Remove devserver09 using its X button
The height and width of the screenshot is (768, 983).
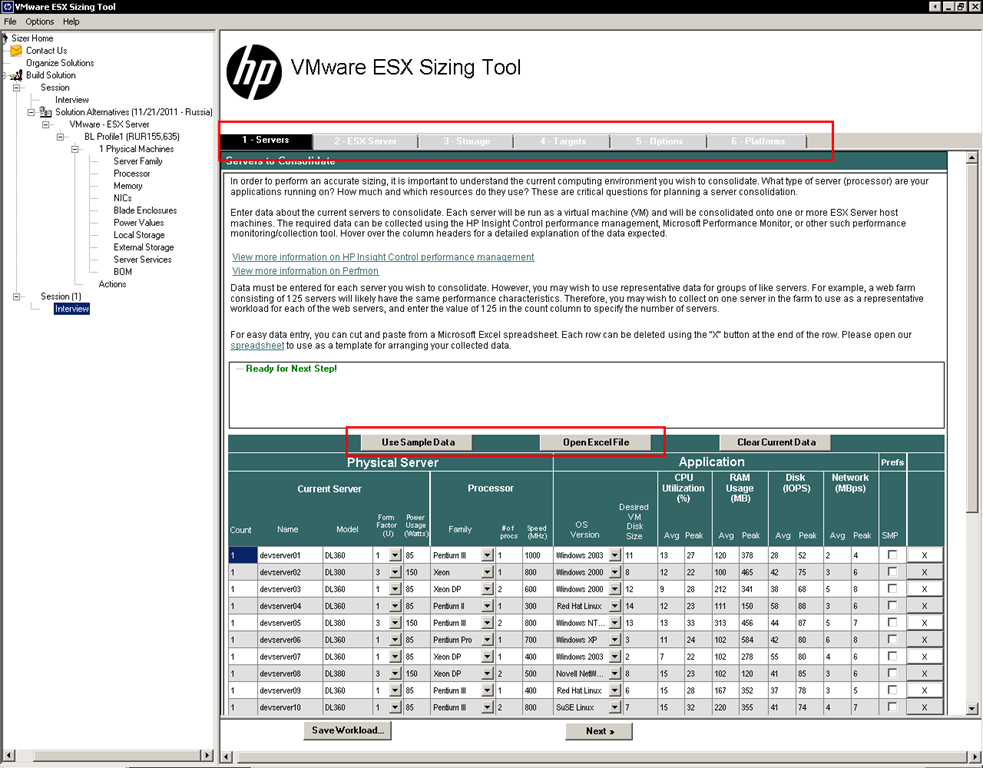(924, 691)
